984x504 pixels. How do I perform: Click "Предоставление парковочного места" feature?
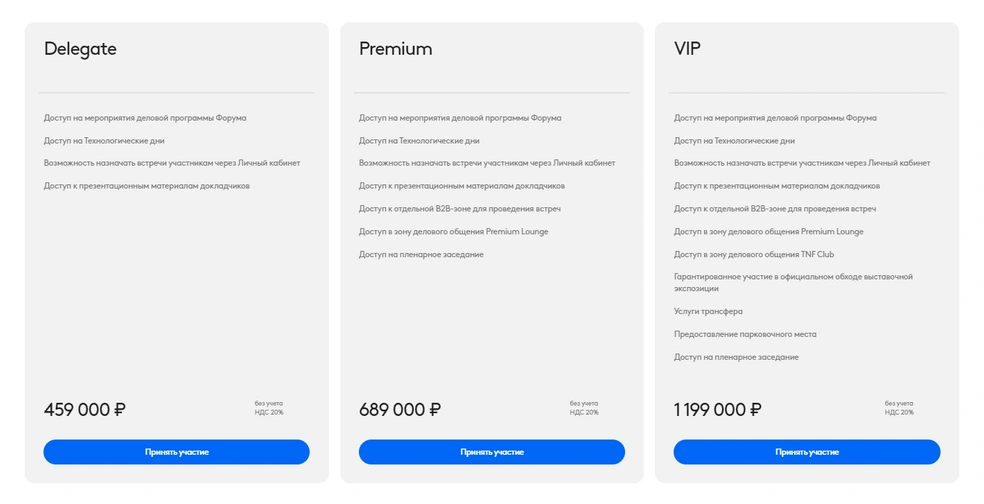point(745,334)
